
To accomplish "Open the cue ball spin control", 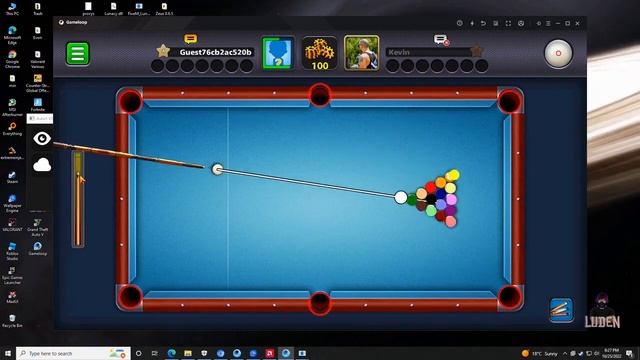I will [x=558, y=53].
